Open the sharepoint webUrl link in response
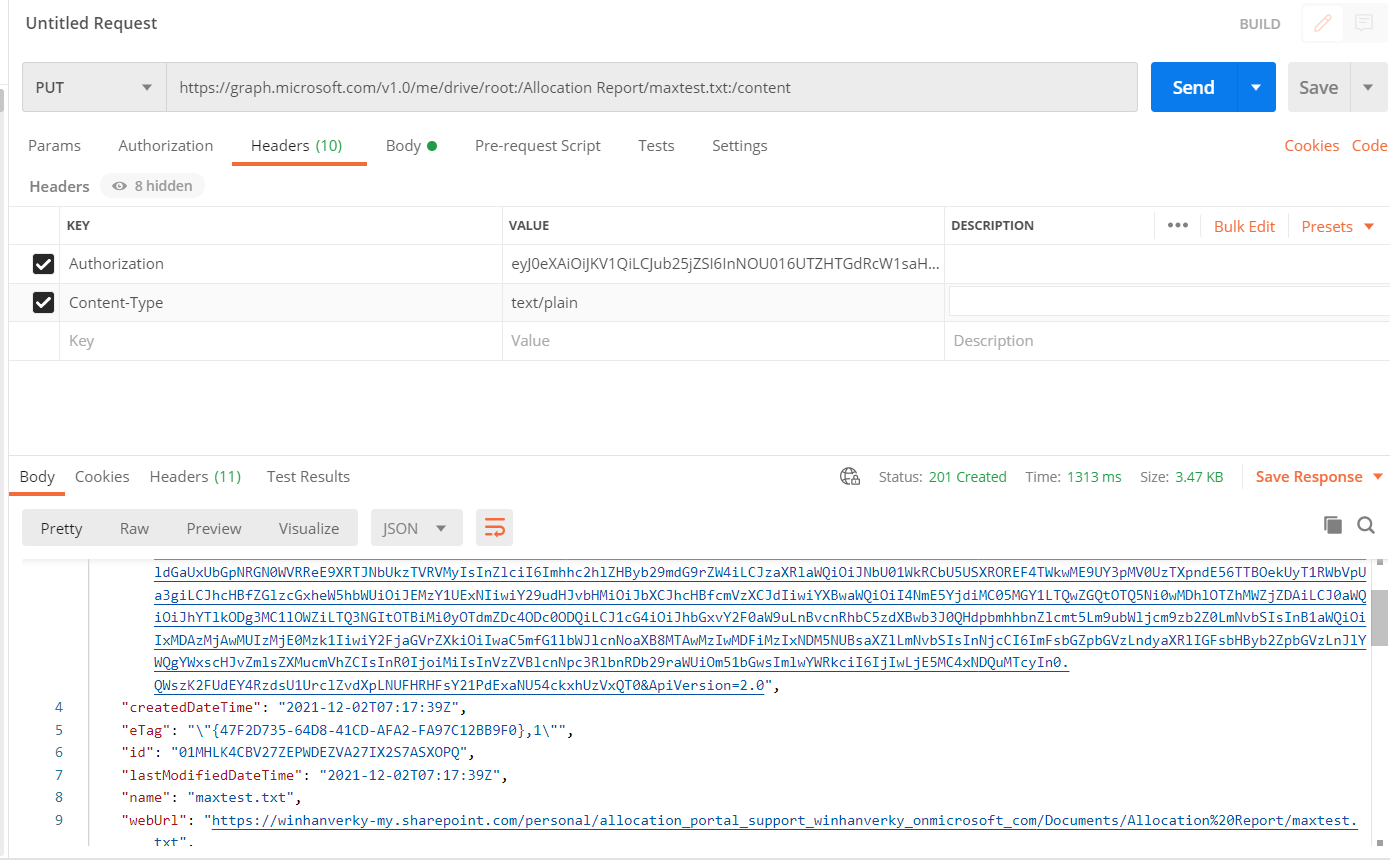 pyautogui.click(x=785, y=820)
